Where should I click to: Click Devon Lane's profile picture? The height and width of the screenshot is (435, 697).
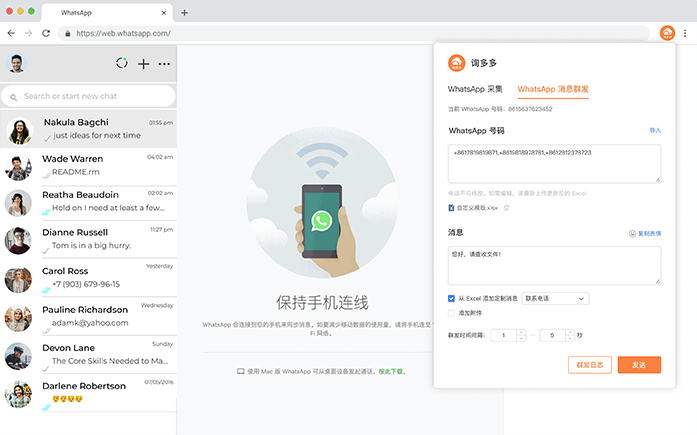(x=18, y=356)
